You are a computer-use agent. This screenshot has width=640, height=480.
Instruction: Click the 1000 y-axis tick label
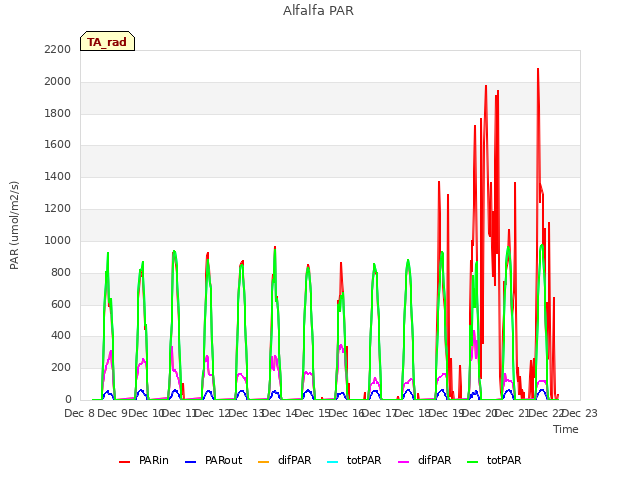[58, 240]
